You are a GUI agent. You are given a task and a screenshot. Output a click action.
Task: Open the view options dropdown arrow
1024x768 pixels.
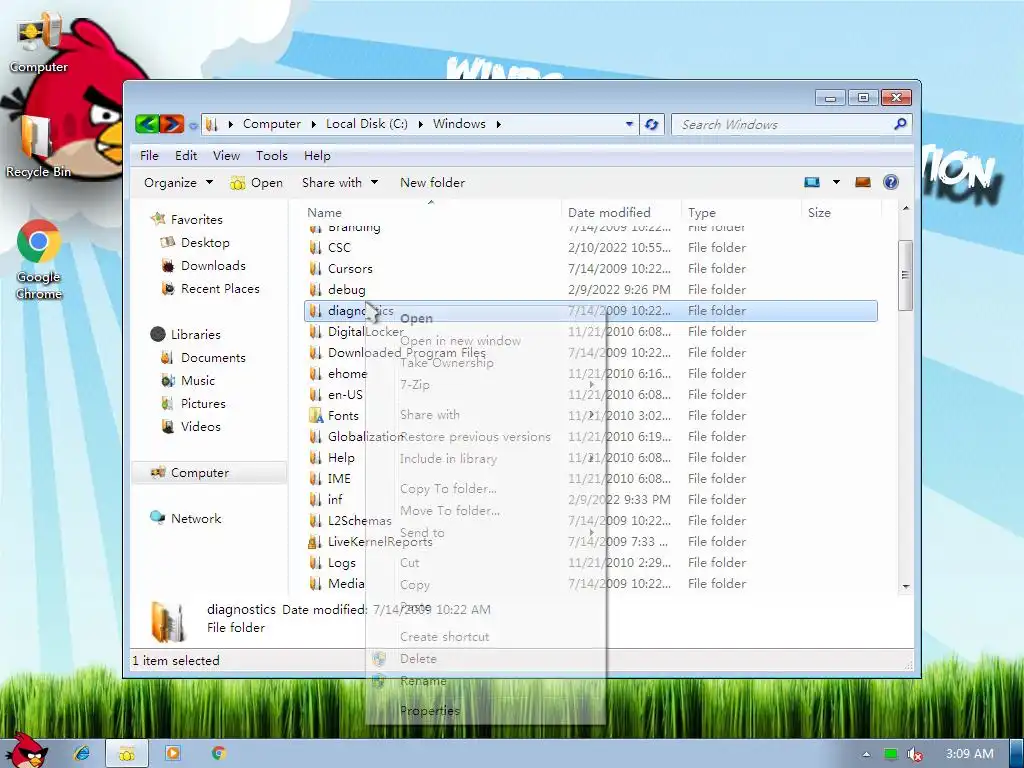(836, 182)
